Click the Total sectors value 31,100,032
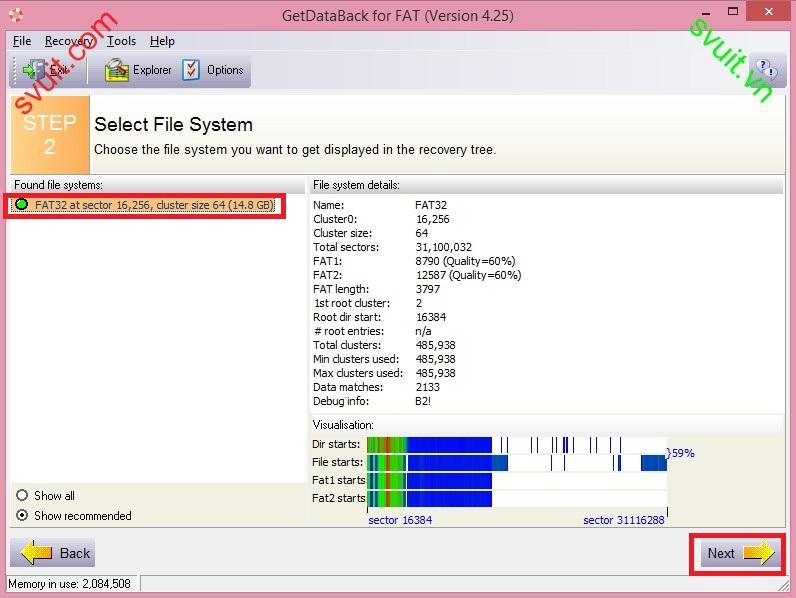 tap(443, 247)
